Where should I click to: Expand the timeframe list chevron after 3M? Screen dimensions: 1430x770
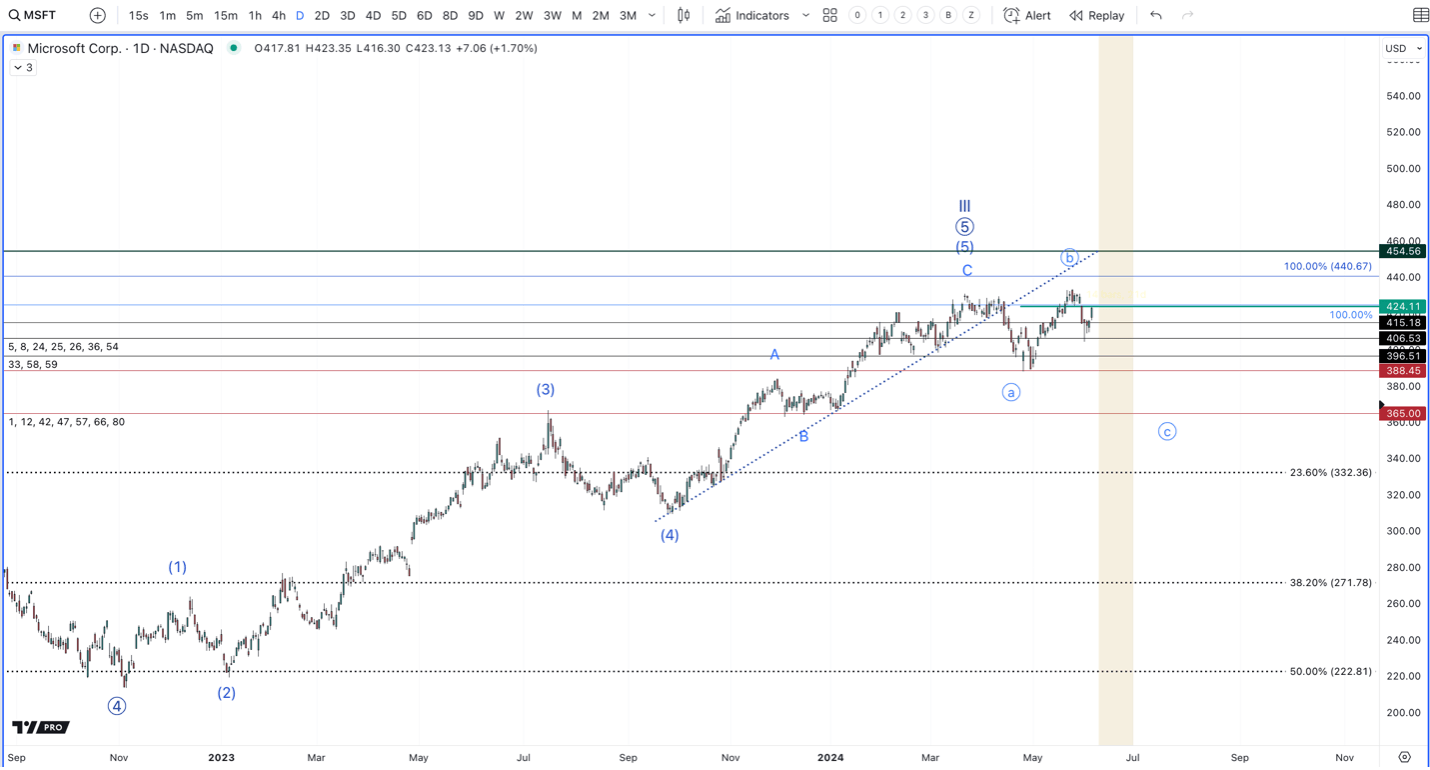[653, 15]
